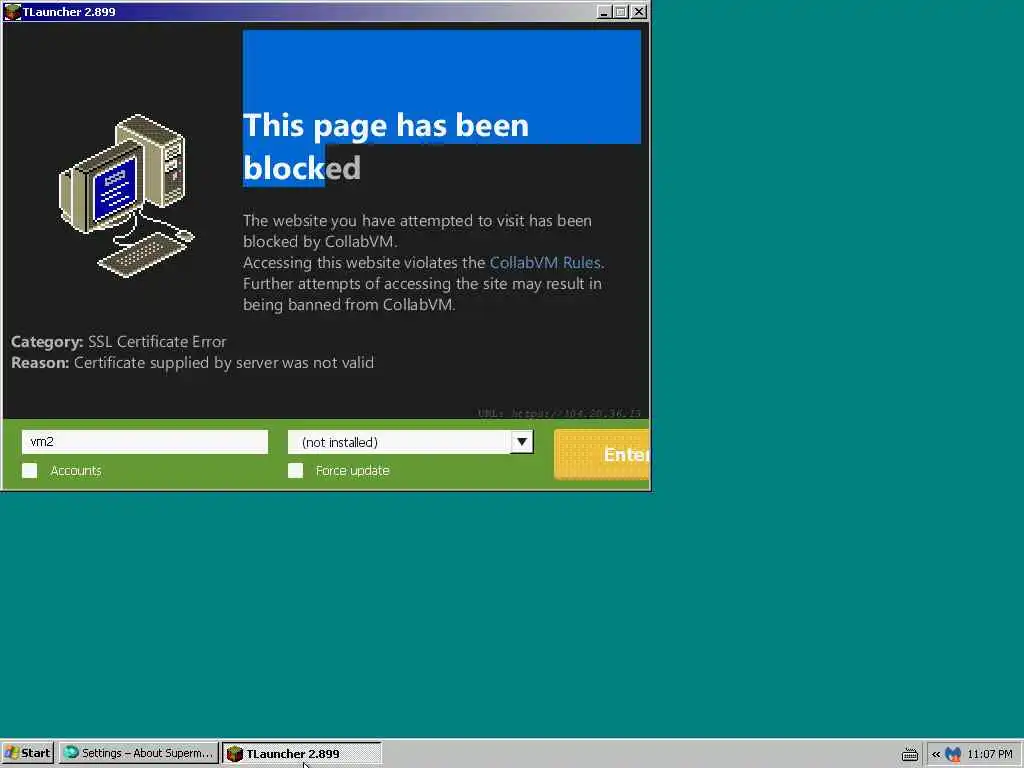Maximize the TLauncher window
The height and width of the screenshot is (768, 1024).
[x=620, y=12]
